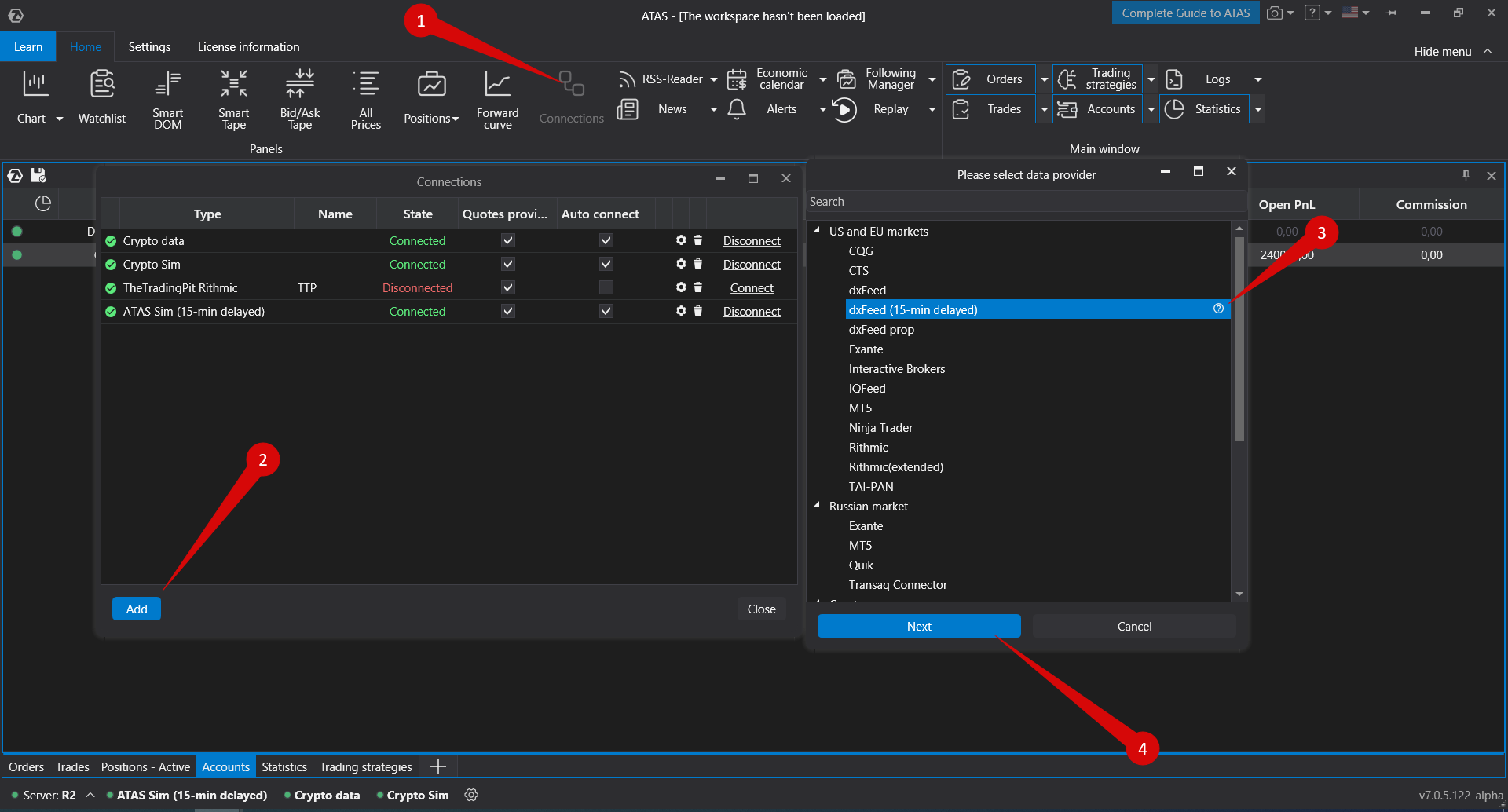The image size is (1508, 812).
Task: Click Next in data provider dialog
Action: [x=919, y=626]
